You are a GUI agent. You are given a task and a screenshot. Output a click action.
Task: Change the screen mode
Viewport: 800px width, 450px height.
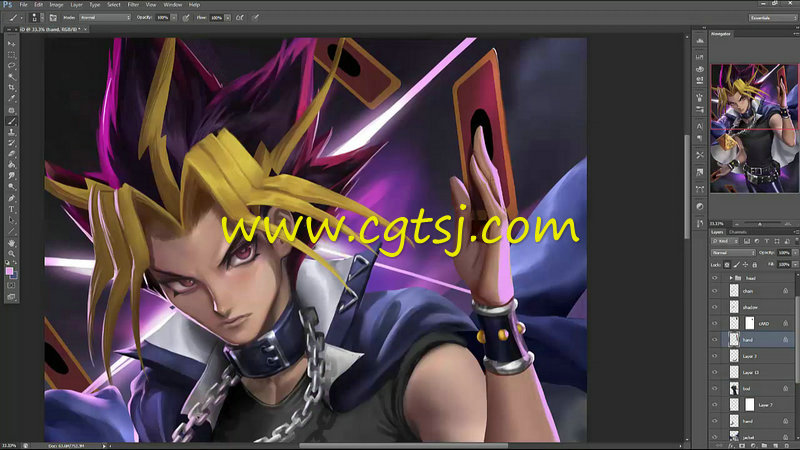pyautogui.click(x=11, y=297)
